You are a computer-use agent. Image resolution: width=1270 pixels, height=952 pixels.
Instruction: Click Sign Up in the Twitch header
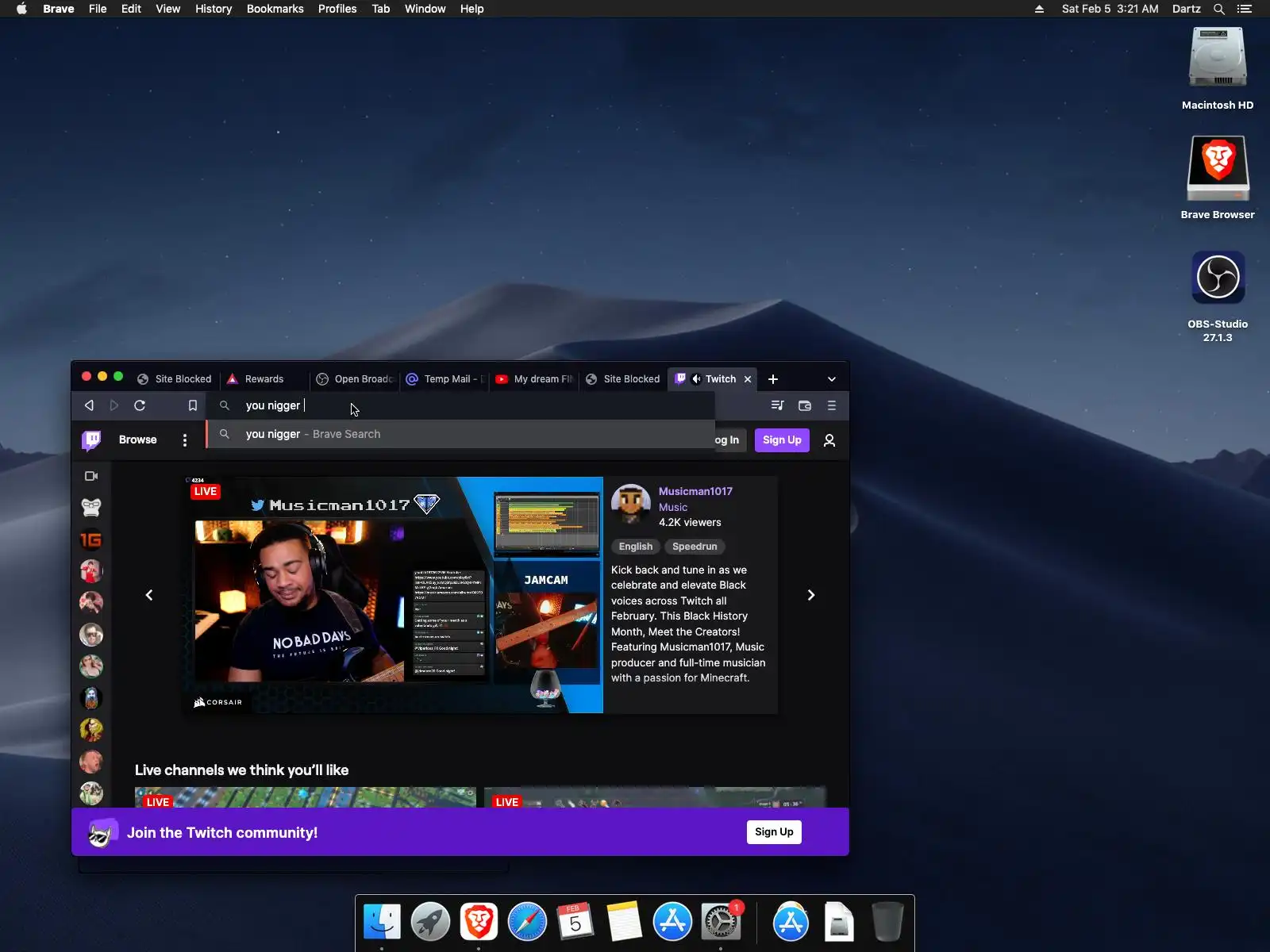pos(782,440)
